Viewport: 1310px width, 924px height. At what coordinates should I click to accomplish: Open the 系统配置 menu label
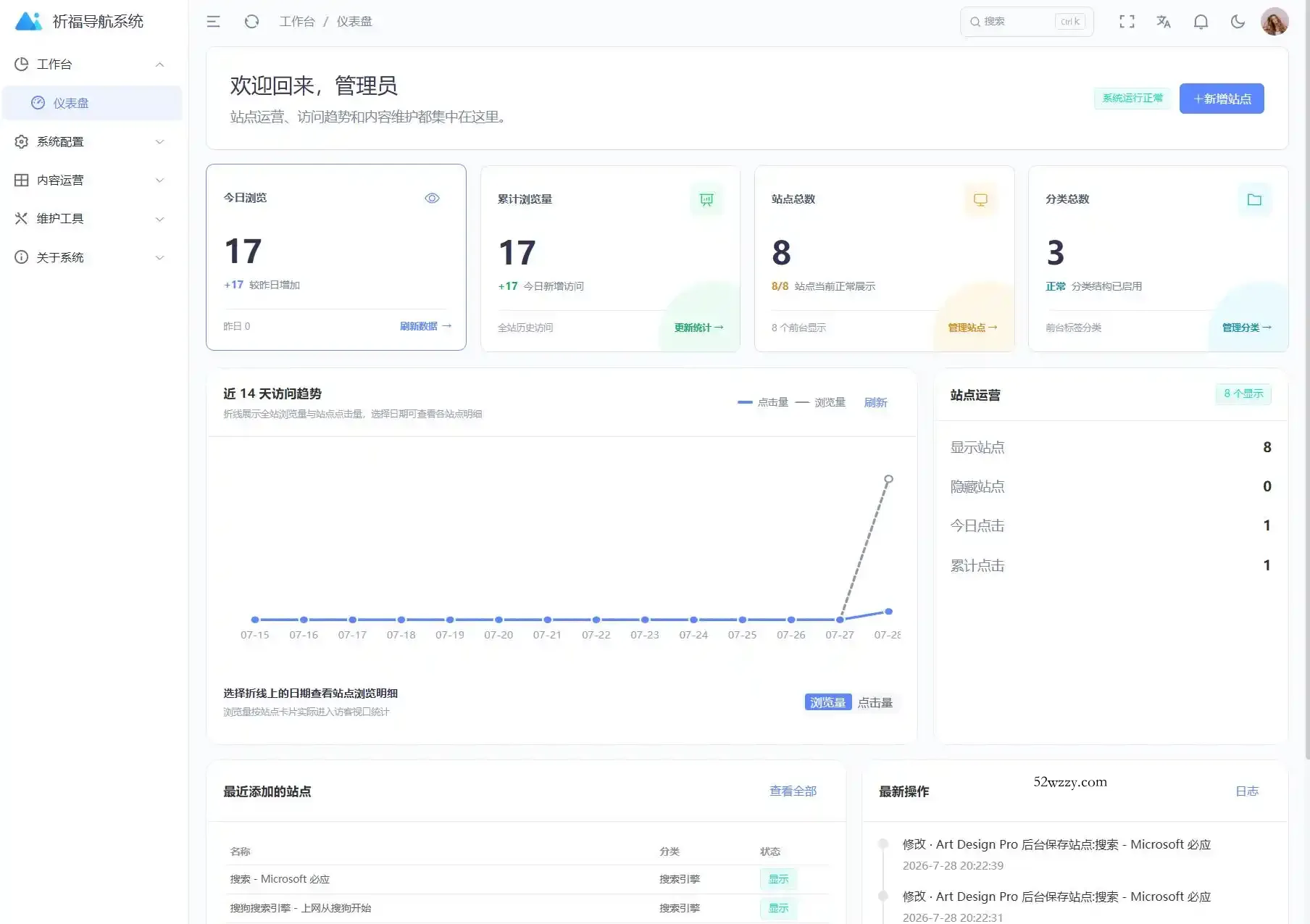point(60,141)
